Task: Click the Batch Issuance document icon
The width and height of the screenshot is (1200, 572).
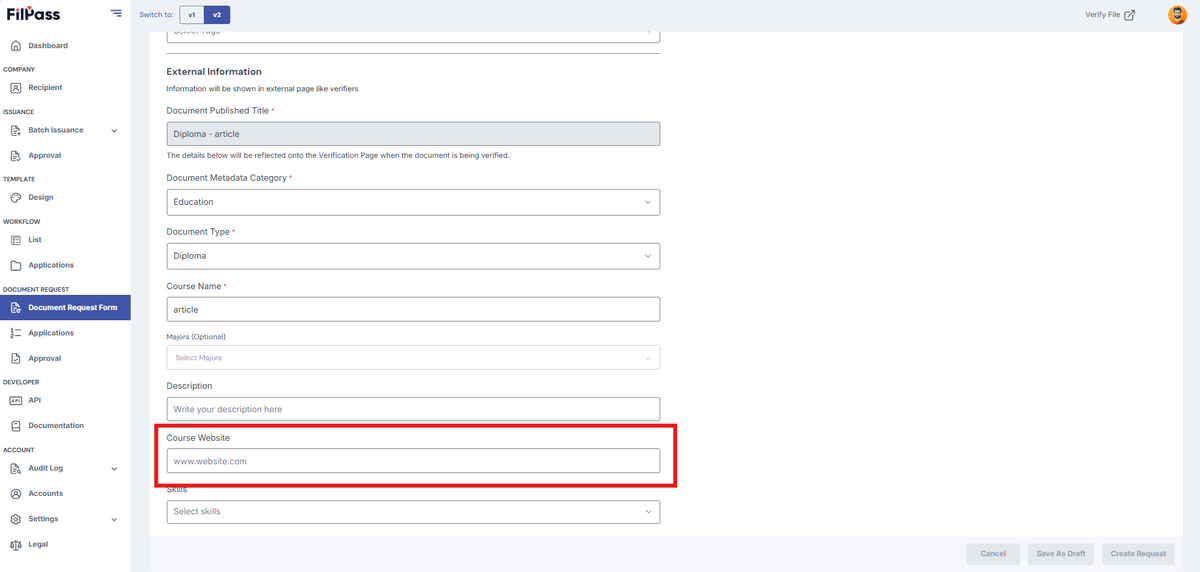Action: pos(16,130)
